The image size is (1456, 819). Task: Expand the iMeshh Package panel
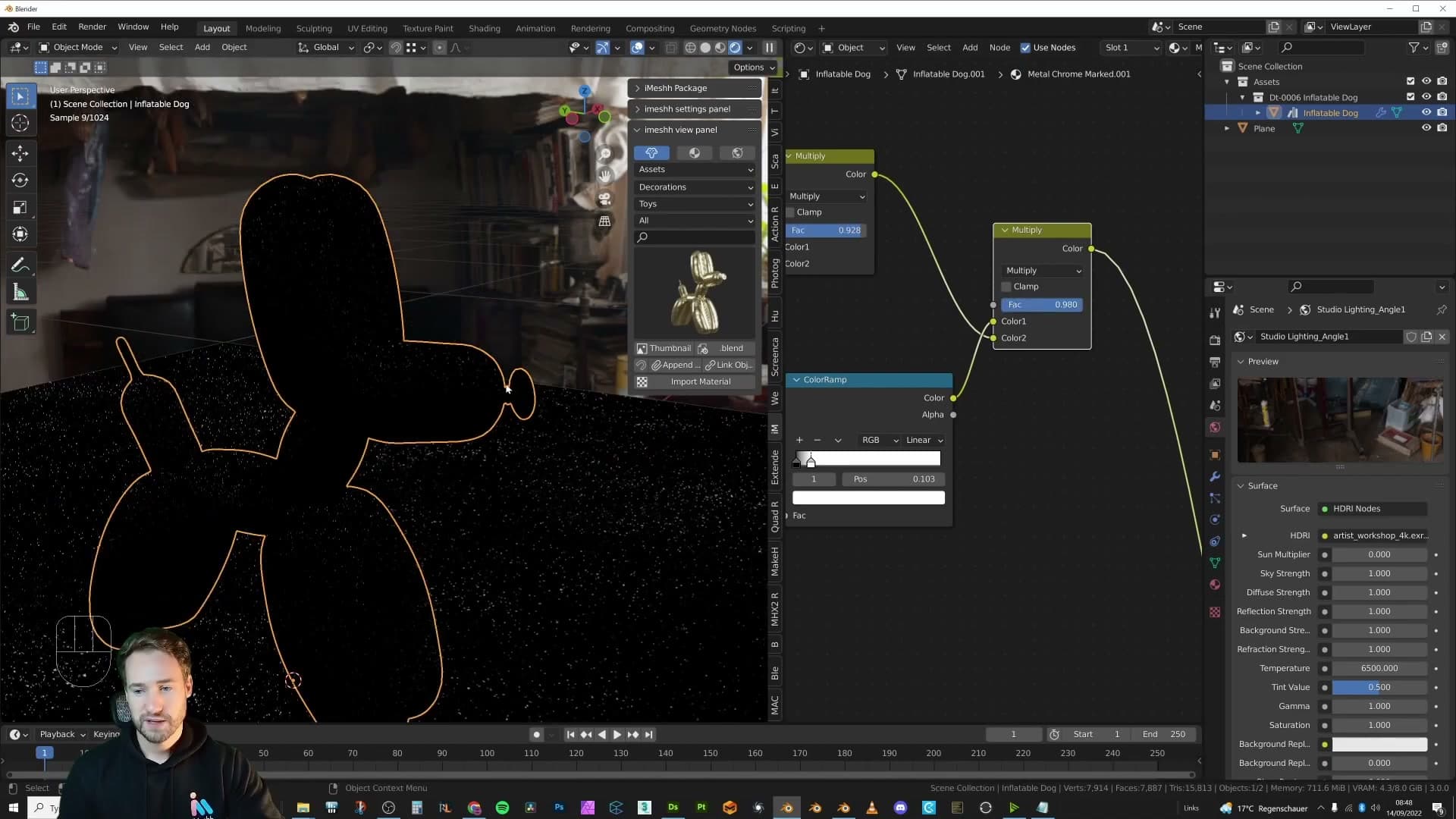click(x=695, y=88)
